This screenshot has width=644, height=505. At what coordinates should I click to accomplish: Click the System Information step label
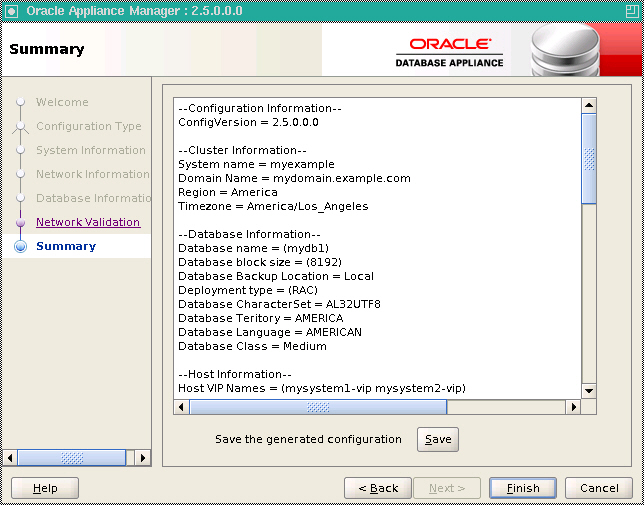coord(91,150)
